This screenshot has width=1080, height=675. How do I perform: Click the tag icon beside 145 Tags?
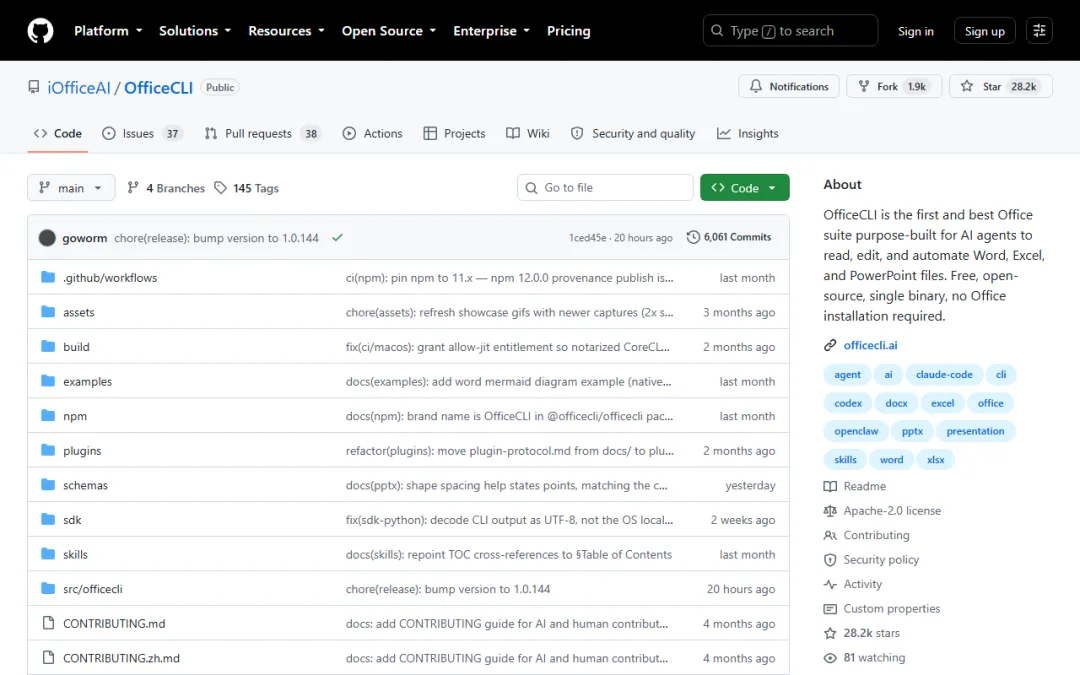coord(220,187)
